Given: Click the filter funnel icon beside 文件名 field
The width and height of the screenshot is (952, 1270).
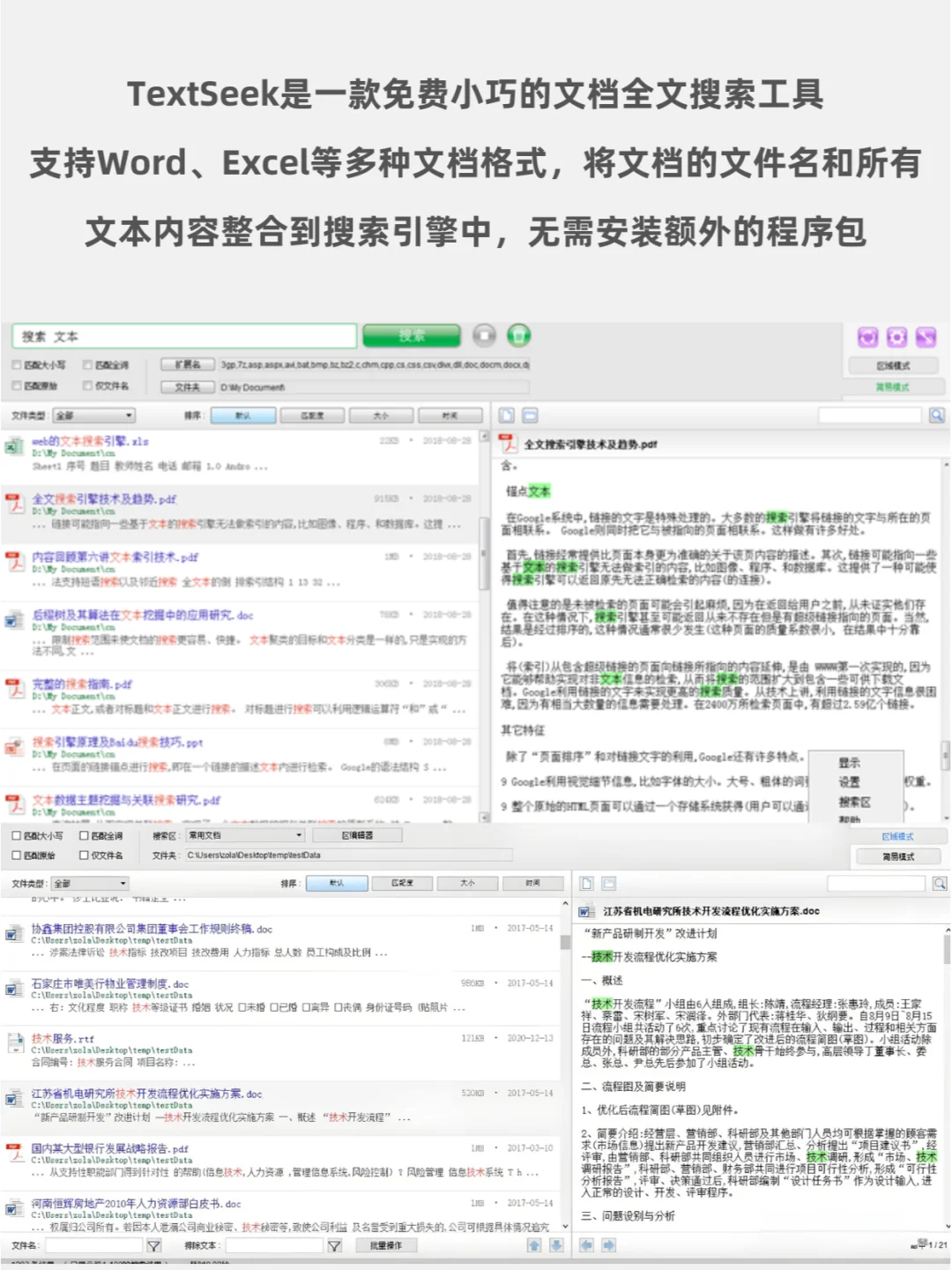Looking at the screenshot, I should coord(153,1245).
